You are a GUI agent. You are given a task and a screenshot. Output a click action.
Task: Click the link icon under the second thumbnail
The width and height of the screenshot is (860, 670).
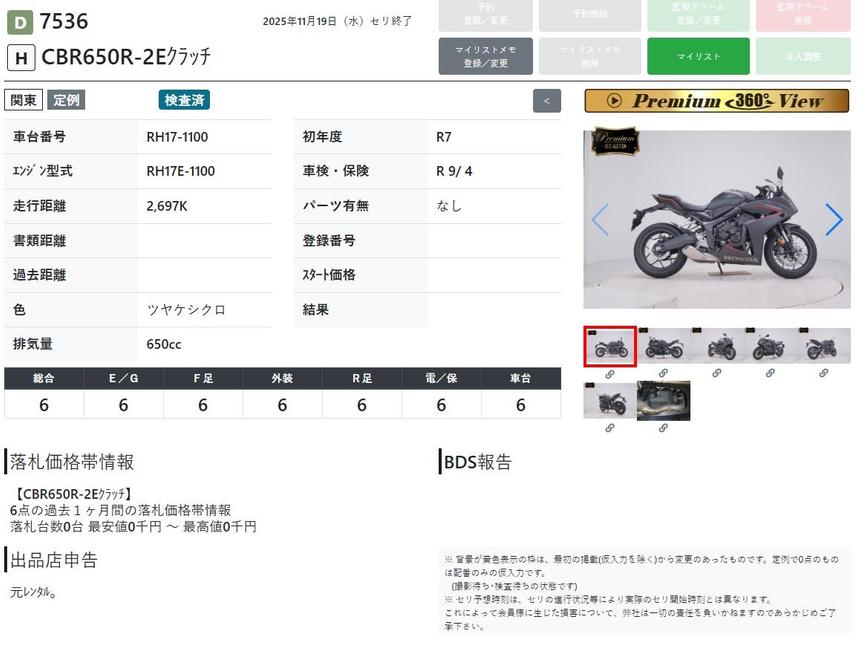pos(663,374)
